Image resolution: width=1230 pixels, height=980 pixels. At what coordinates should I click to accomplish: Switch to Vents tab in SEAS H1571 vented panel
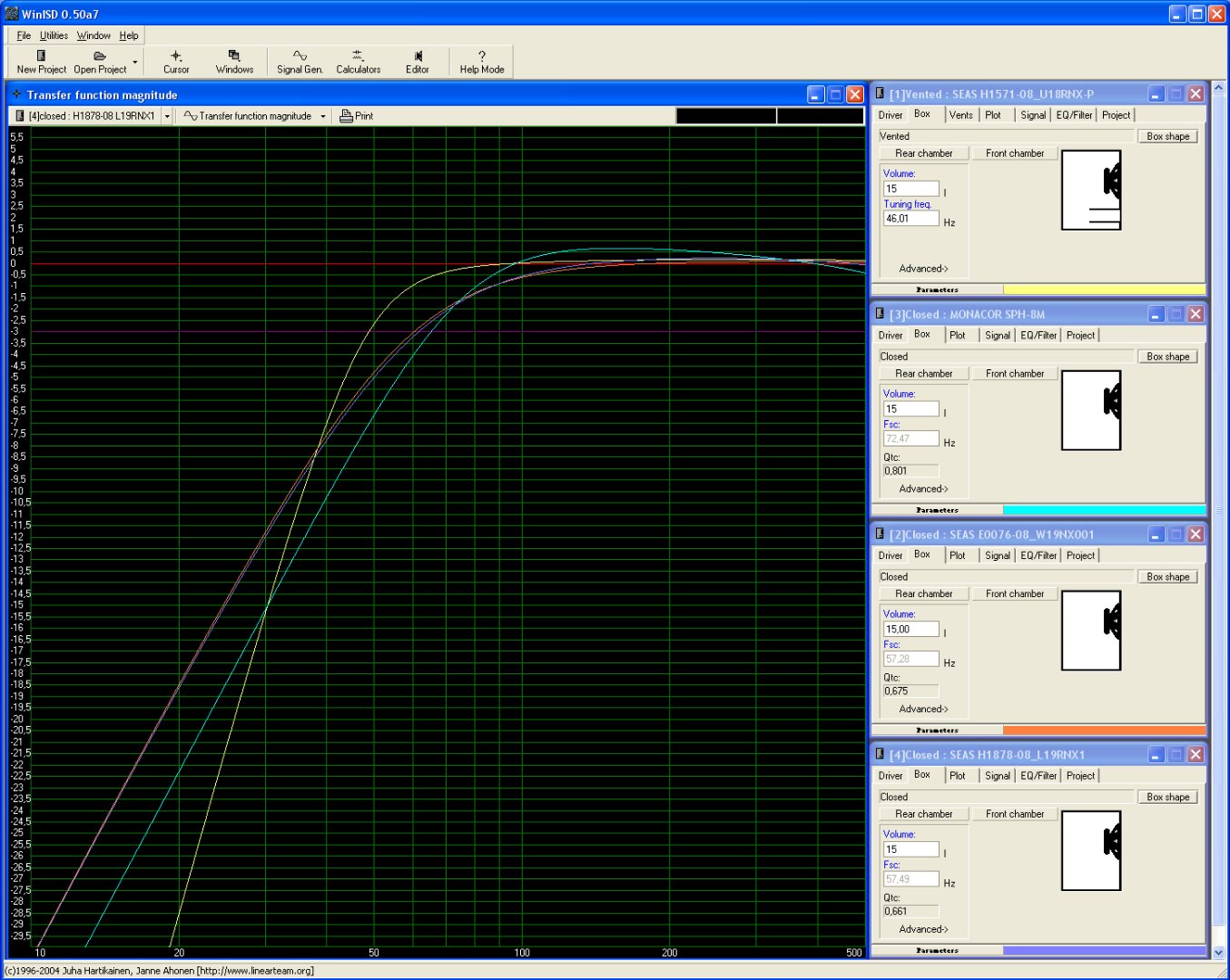960,115
